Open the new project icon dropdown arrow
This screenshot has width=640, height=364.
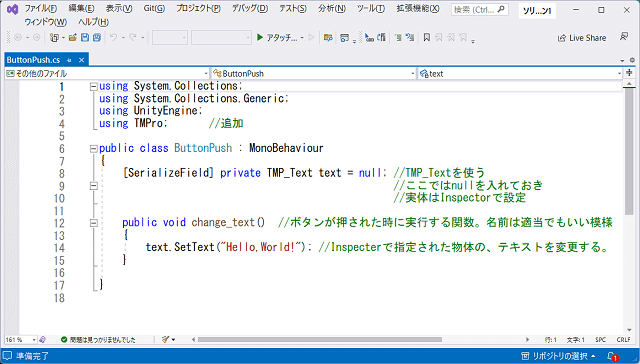tap(63, 38)
